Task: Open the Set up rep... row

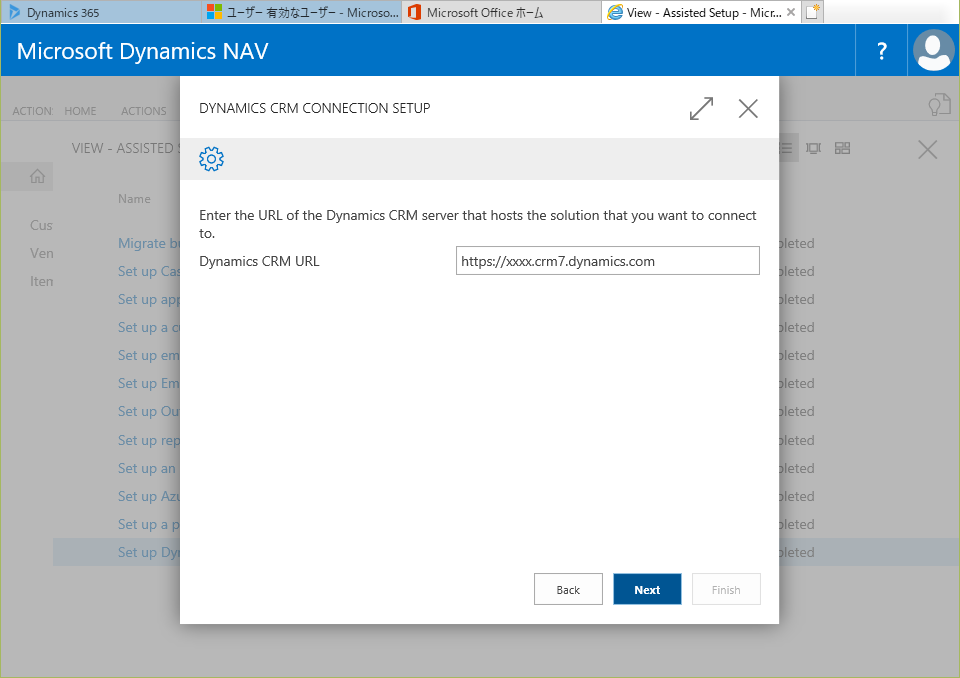Action: click(x=149, y=440)
